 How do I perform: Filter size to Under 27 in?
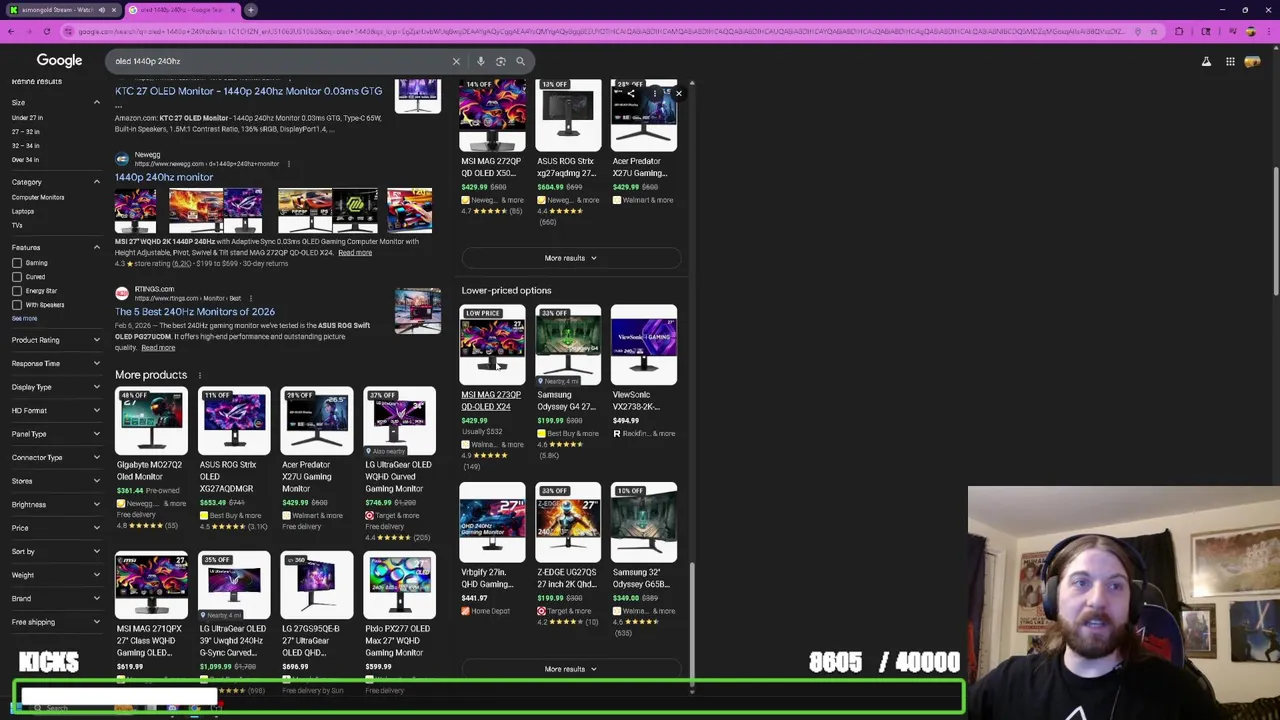pyautogui.click(x=27, y=118)
